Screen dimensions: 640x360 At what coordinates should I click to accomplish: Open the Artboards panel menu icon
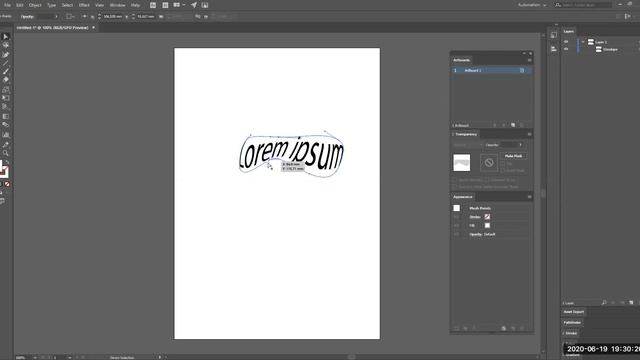tap(529, 60)
